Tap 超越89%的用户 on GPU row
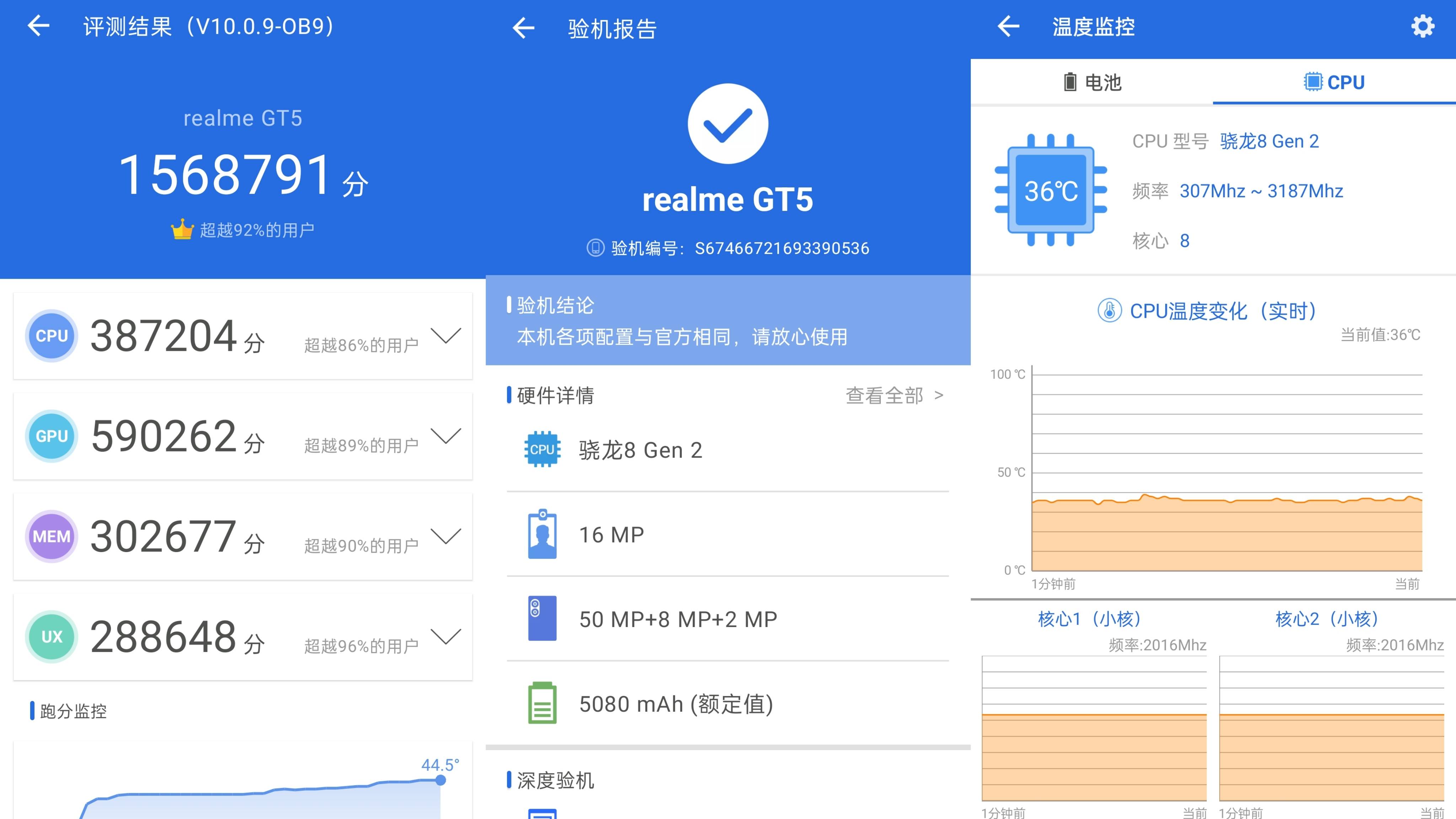The width and height of the screenshot is (1456, 819). pos(361,445)
